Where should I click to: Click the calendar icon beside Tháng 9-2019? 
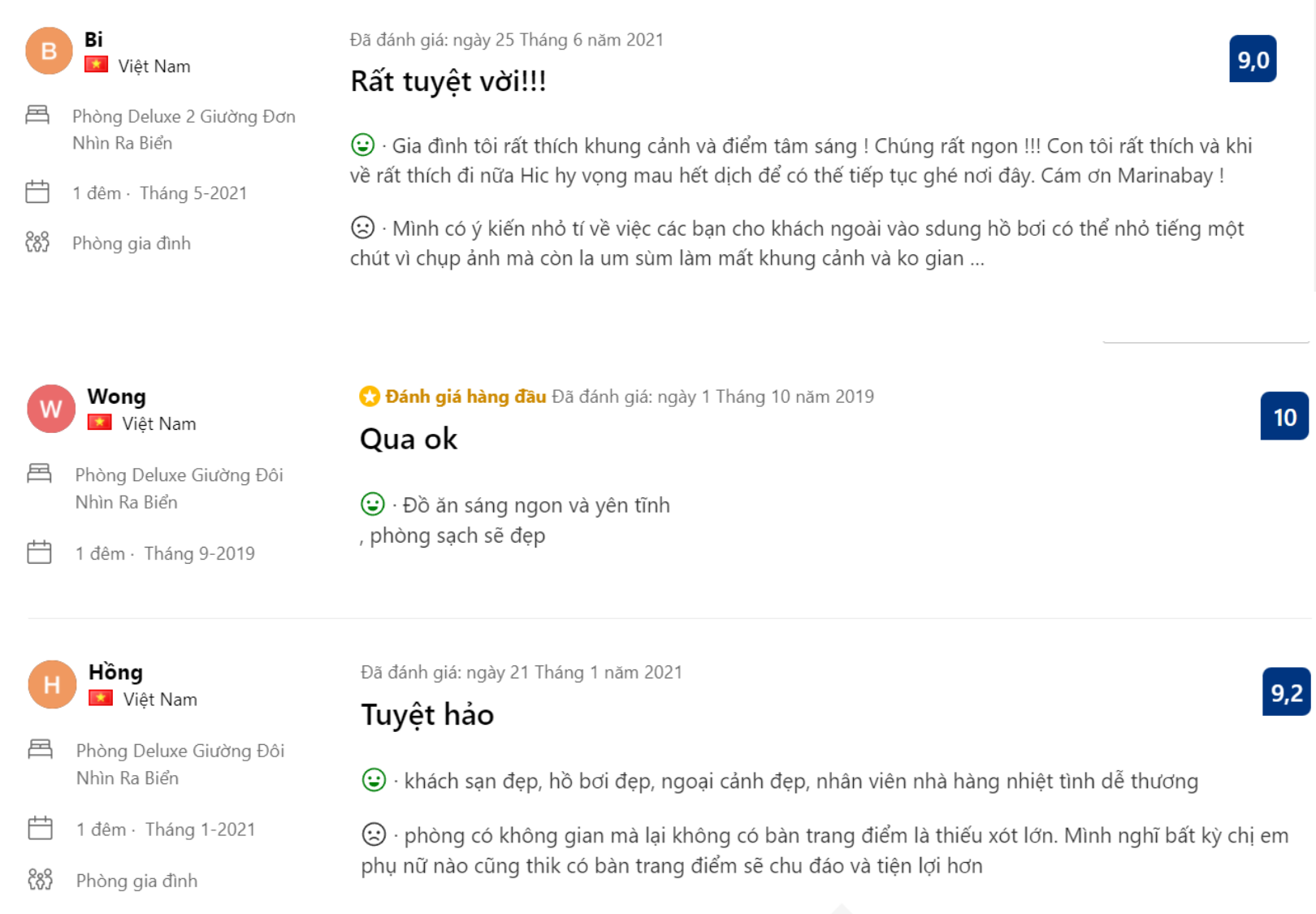click(39, 552)
